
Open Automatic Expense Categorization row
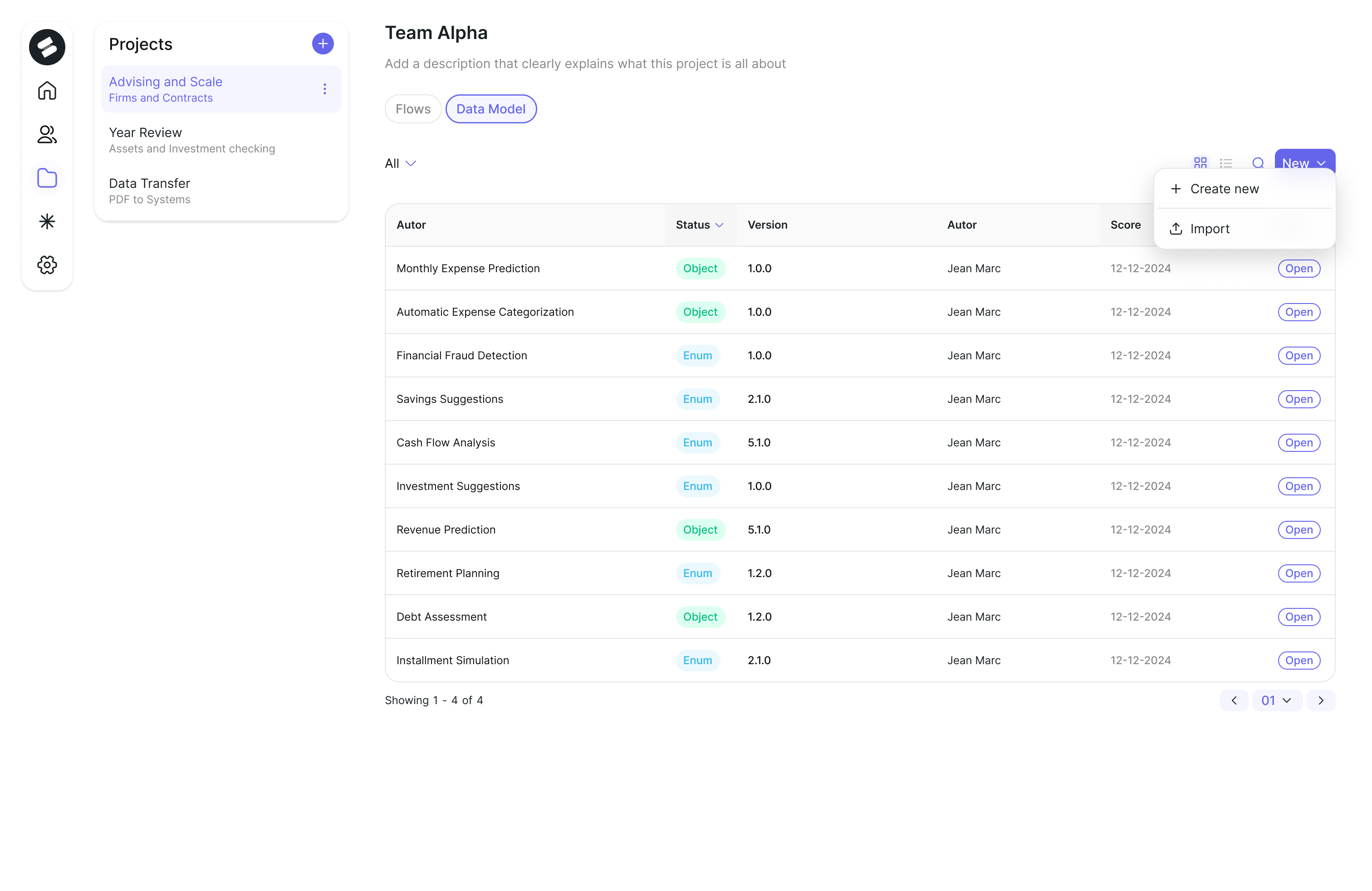pyautogui.click(x=1299, y=312)
